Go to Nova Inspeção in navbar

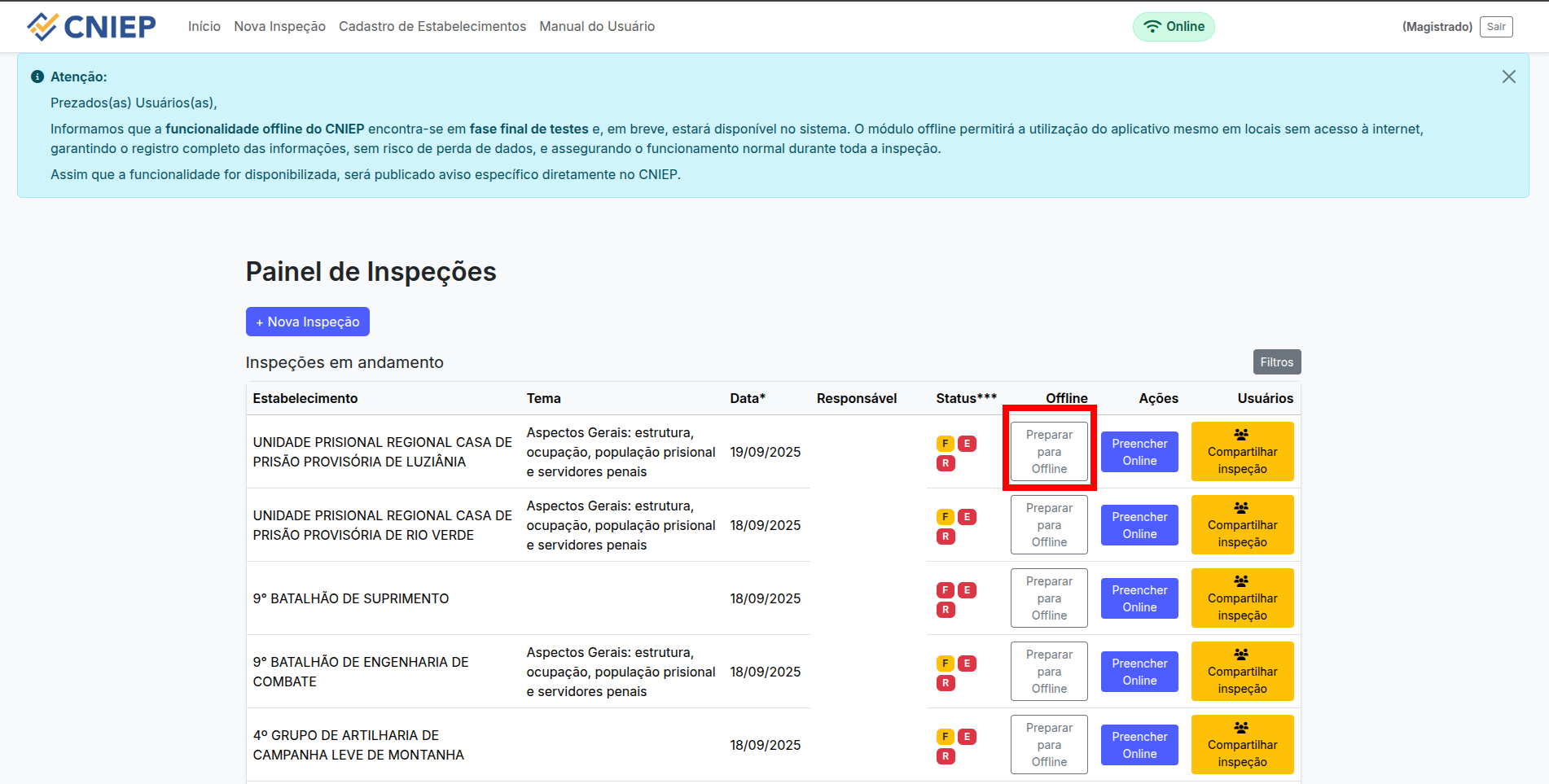(279, 27)
